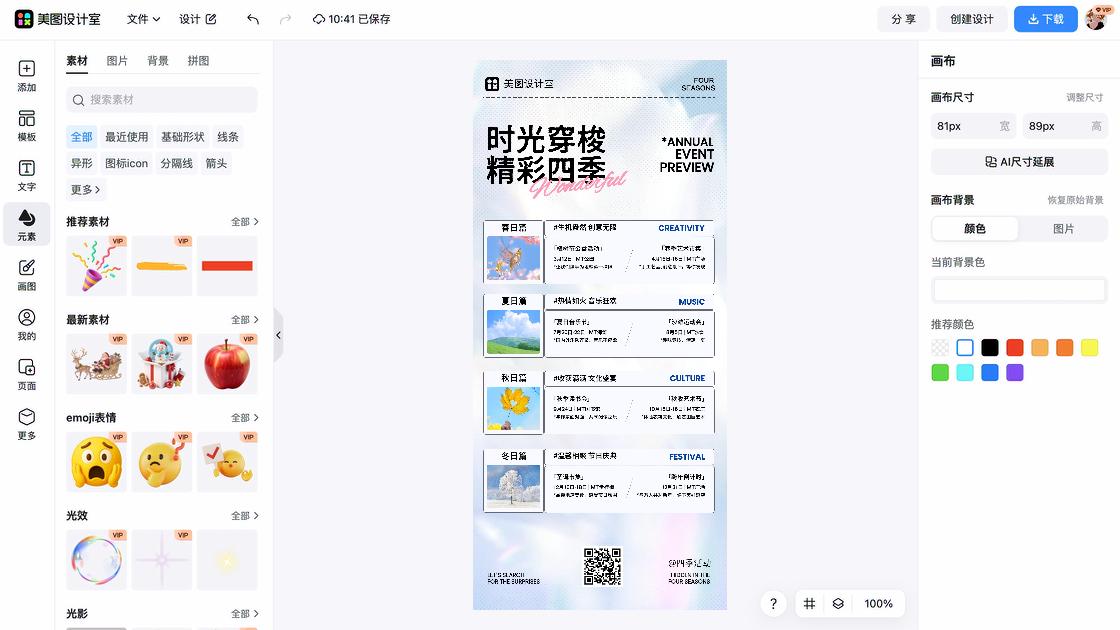This screenshot has height=630, width=1120.
Task: Expand 更多 material categories
Action: [85, 189]
